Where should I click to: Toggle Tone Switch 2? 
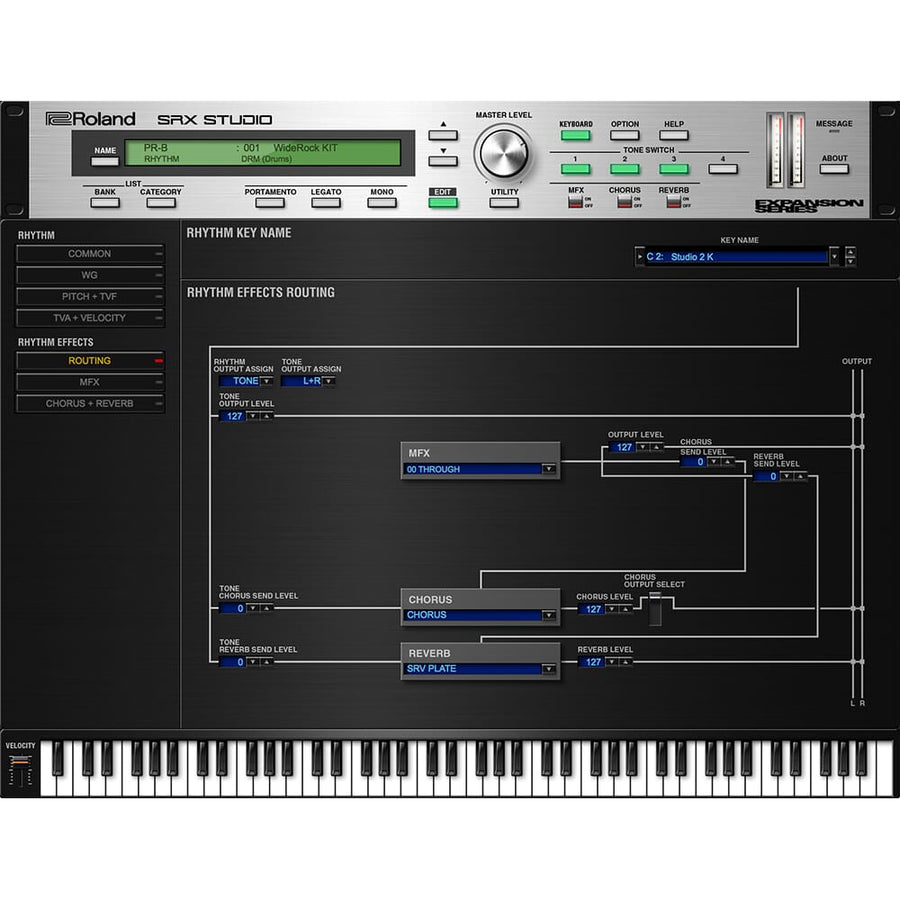[x=624, y=169]
